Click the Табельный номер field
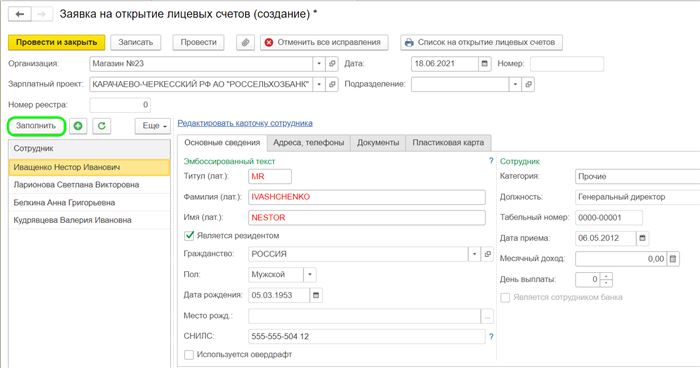Image resolution: width=700 pixels, height=368 pixels. (x=609, y=217)
